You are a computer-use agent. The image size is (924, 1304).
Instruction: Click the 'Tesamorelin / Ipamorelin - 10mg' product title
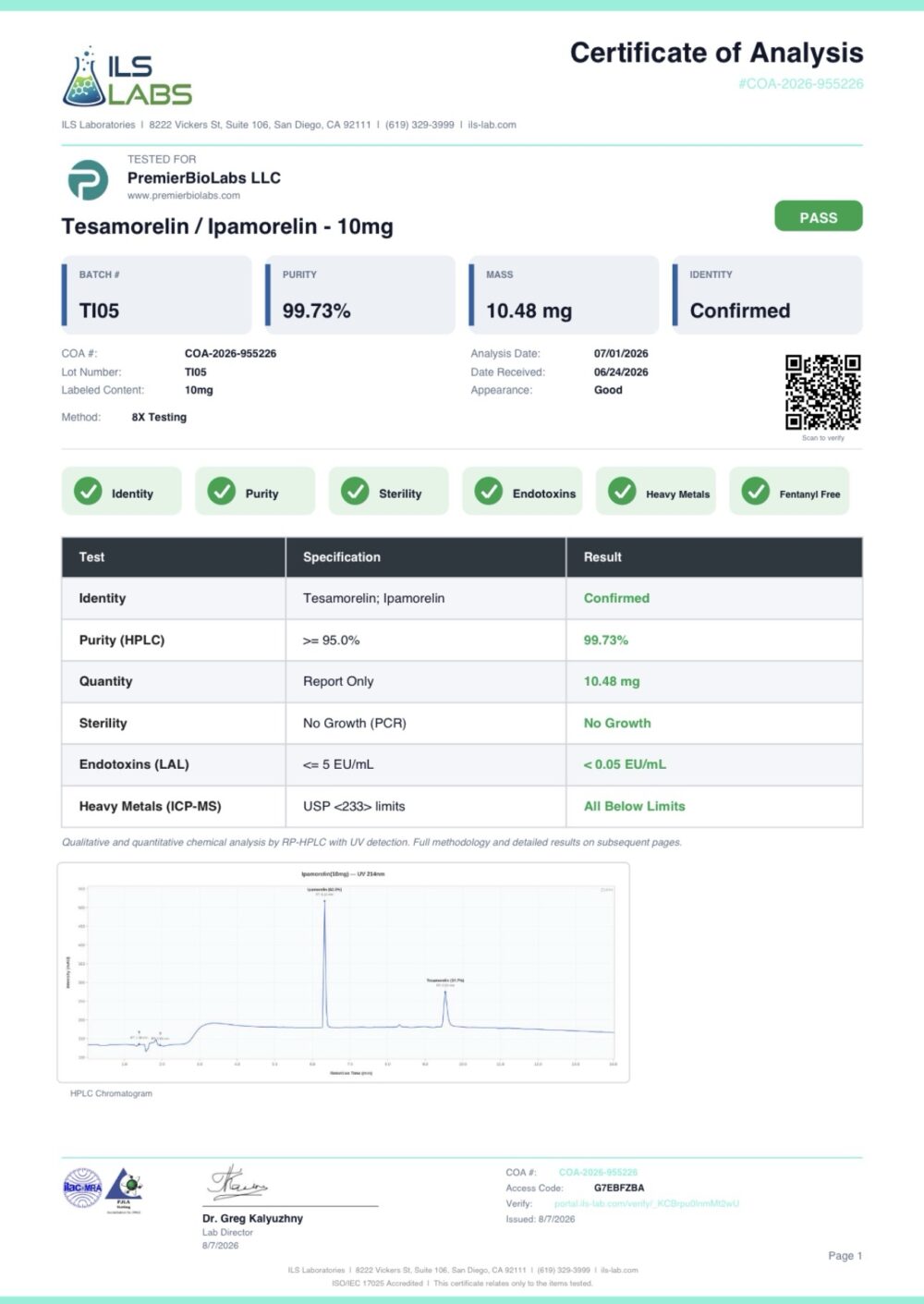(x=227, y=226)
